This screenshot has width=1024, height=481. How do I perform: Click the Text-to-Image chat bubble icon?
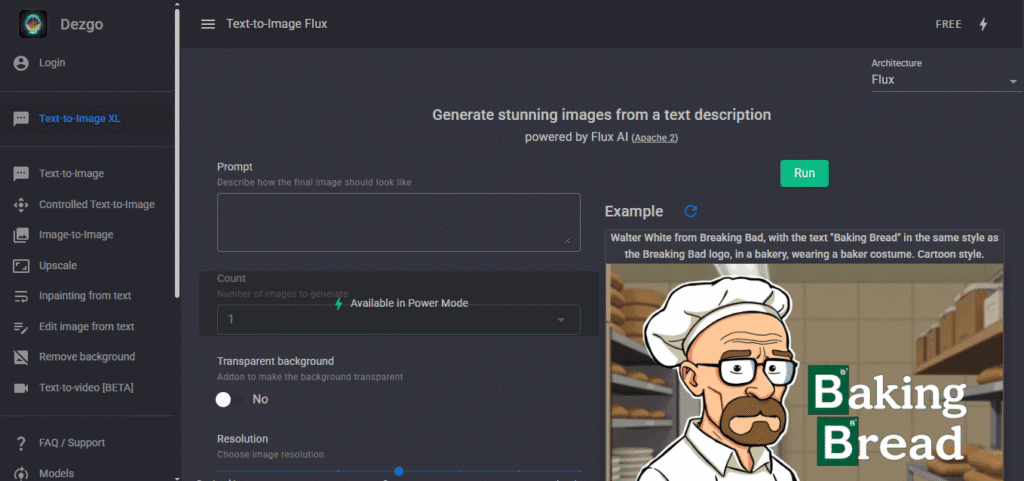(x=21, y=174)
